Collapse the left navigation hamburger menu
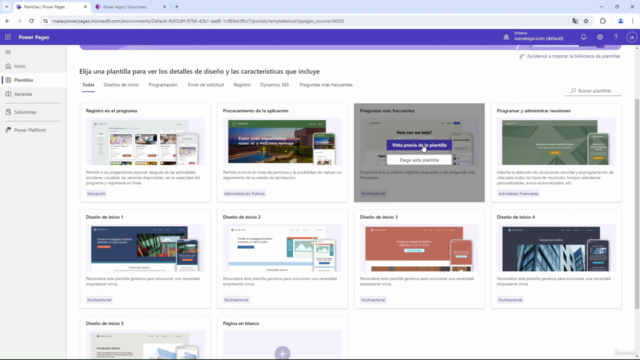640x360 pixels. coord(8,52)
